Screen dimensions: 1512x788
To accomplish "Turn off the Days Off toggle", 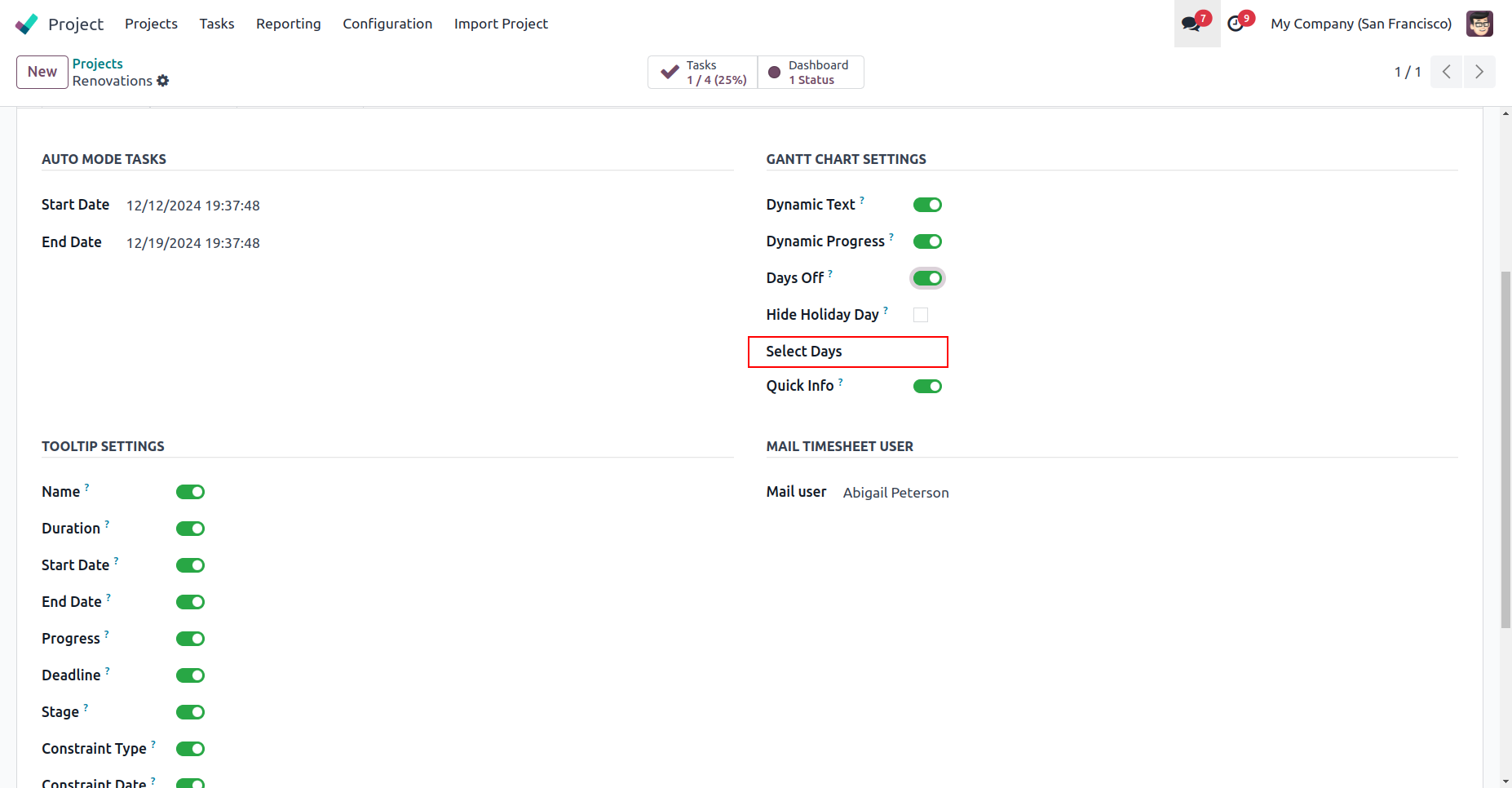I will pos(927,278).
